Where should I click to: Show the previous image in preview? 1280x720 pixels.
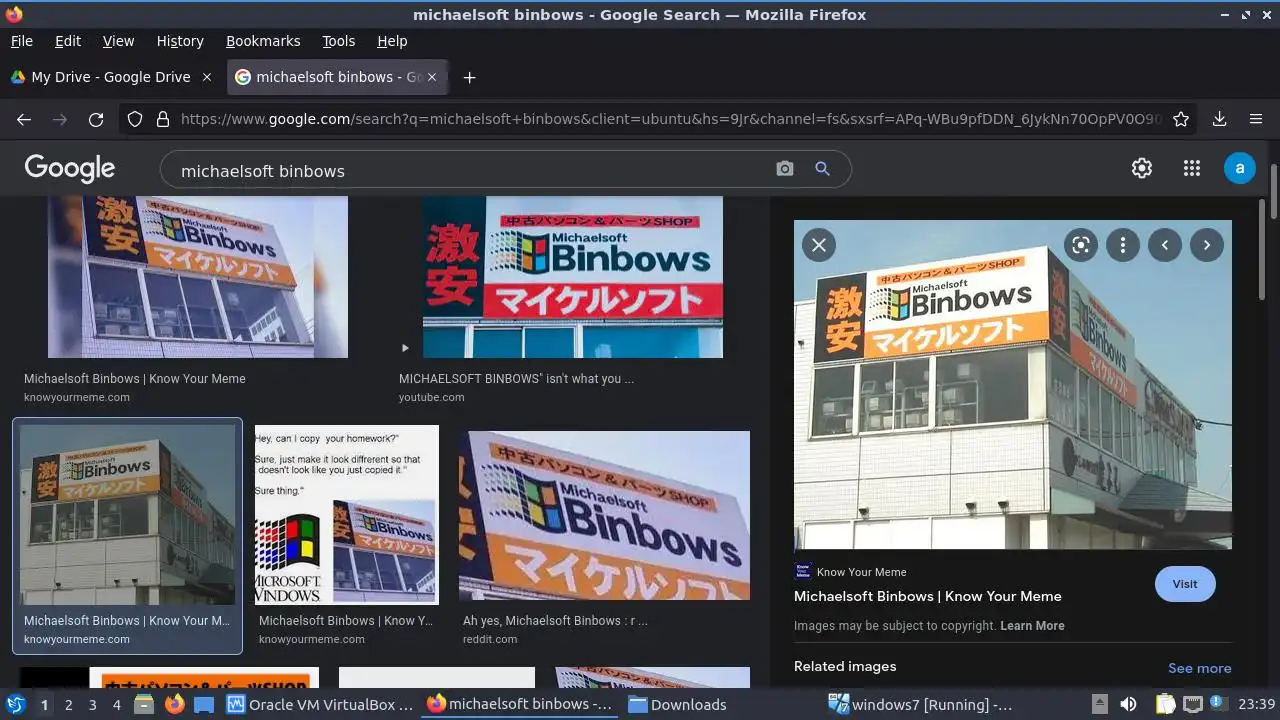tap(1165, 245)
